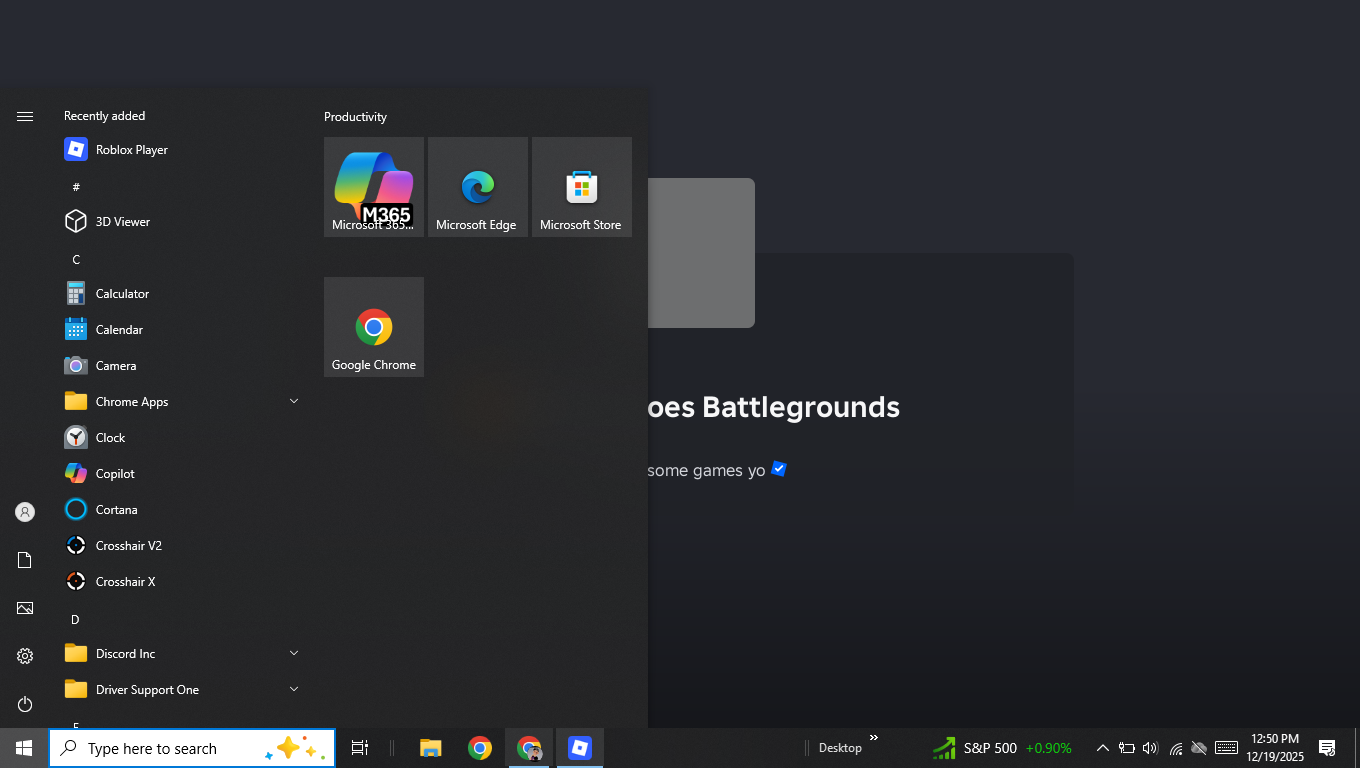This screenshot has height=768, width=1360.
Task: Click the Productivity group heading
Action: (x=355, y=117)
